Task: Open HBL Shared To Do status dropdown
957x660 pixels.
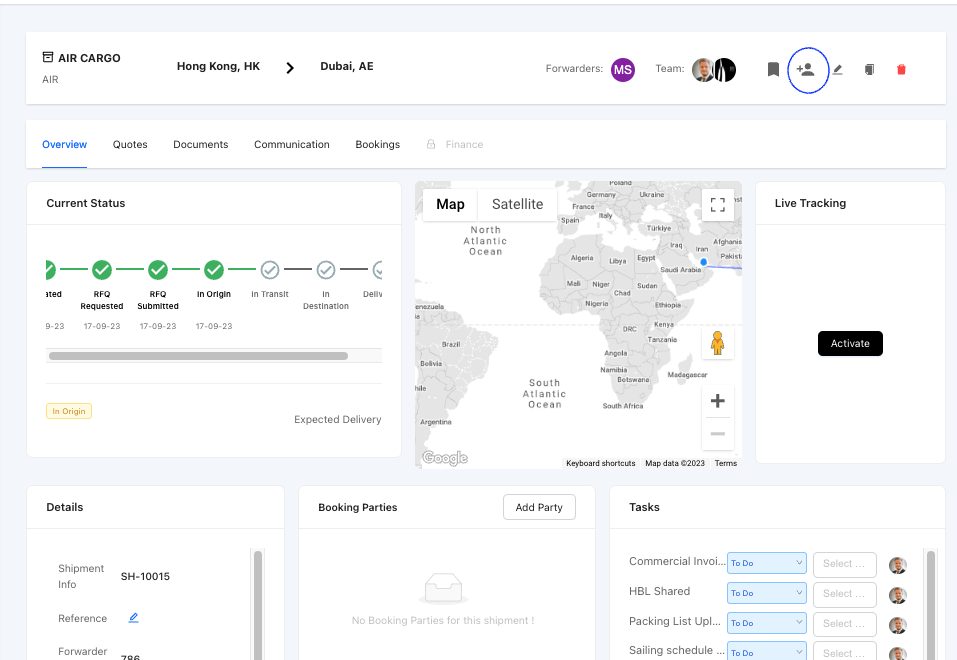Action: click(766, 593)
